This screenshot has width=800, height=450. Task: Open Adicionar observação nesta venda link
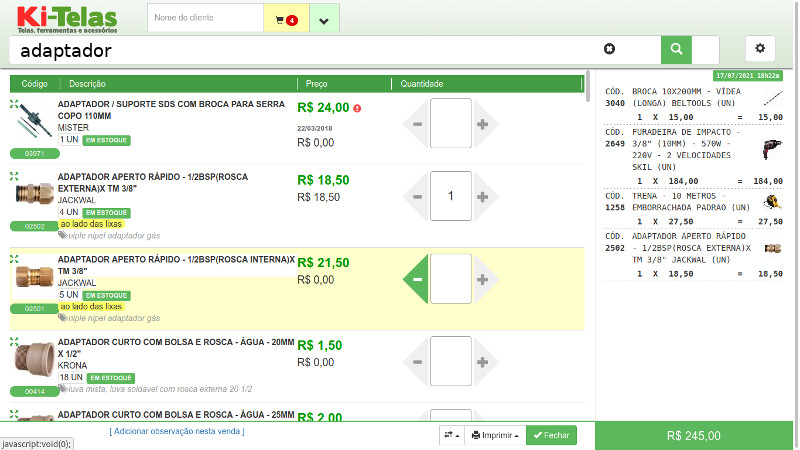pos(177,431)
